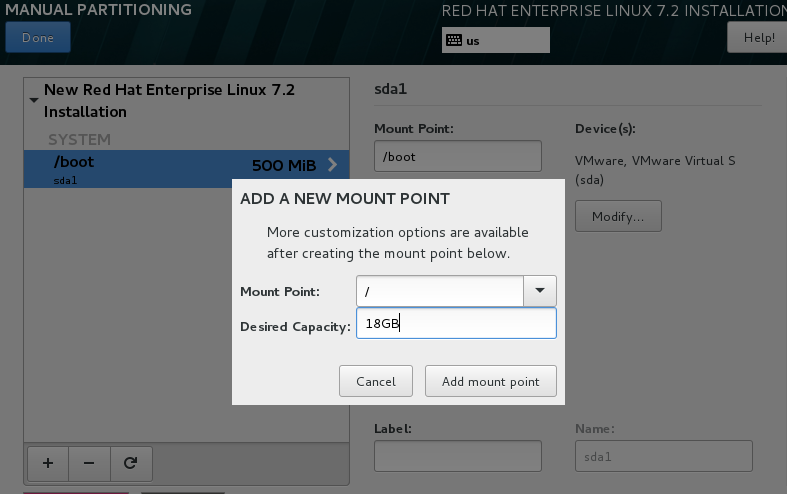Click the Done button
This screenshot has width=787, height=494.
pyautogui.click(x=38, y=38)
